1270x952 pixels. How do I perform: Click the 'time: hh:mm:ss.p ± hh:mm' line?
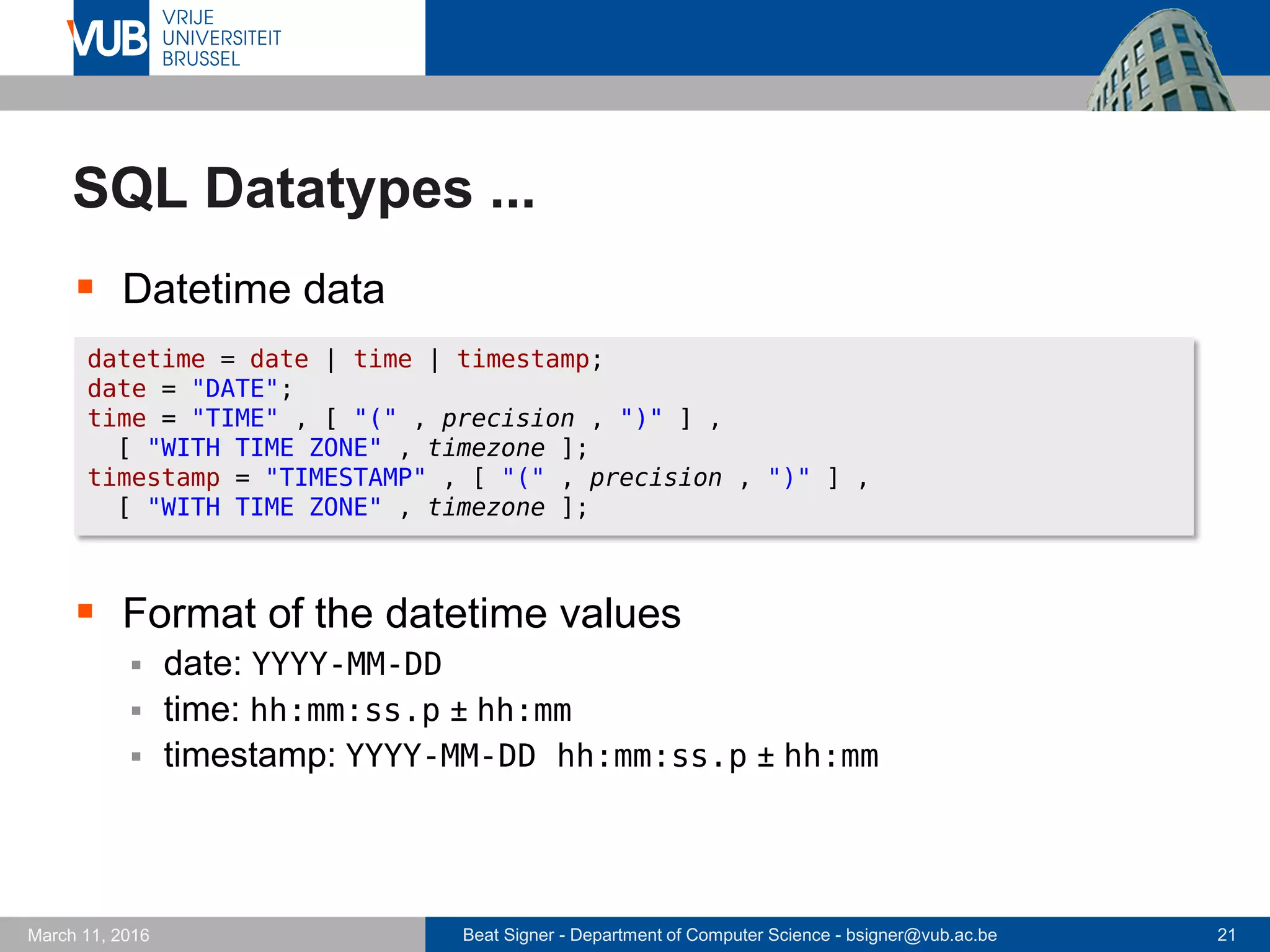click(368, 710)
